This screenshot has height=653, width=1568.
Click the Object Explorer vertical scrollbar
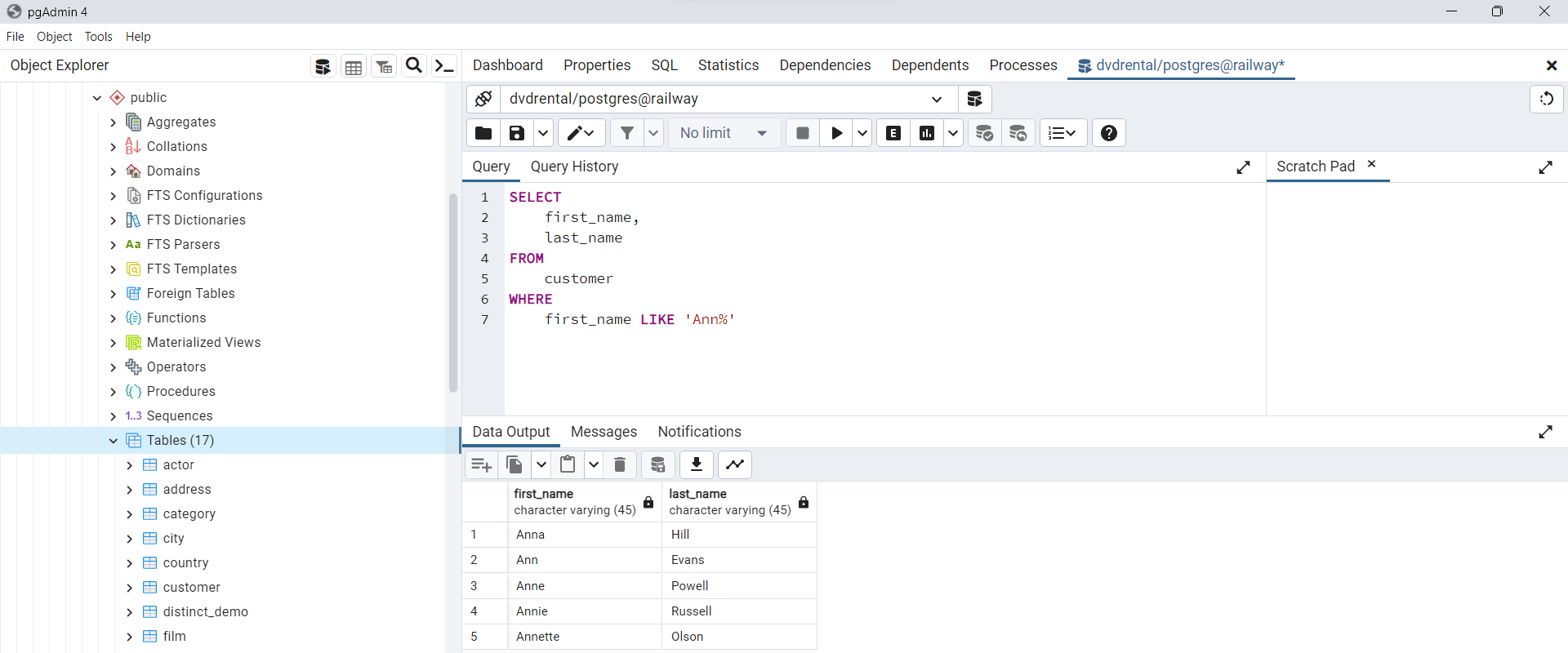(453, 292)
